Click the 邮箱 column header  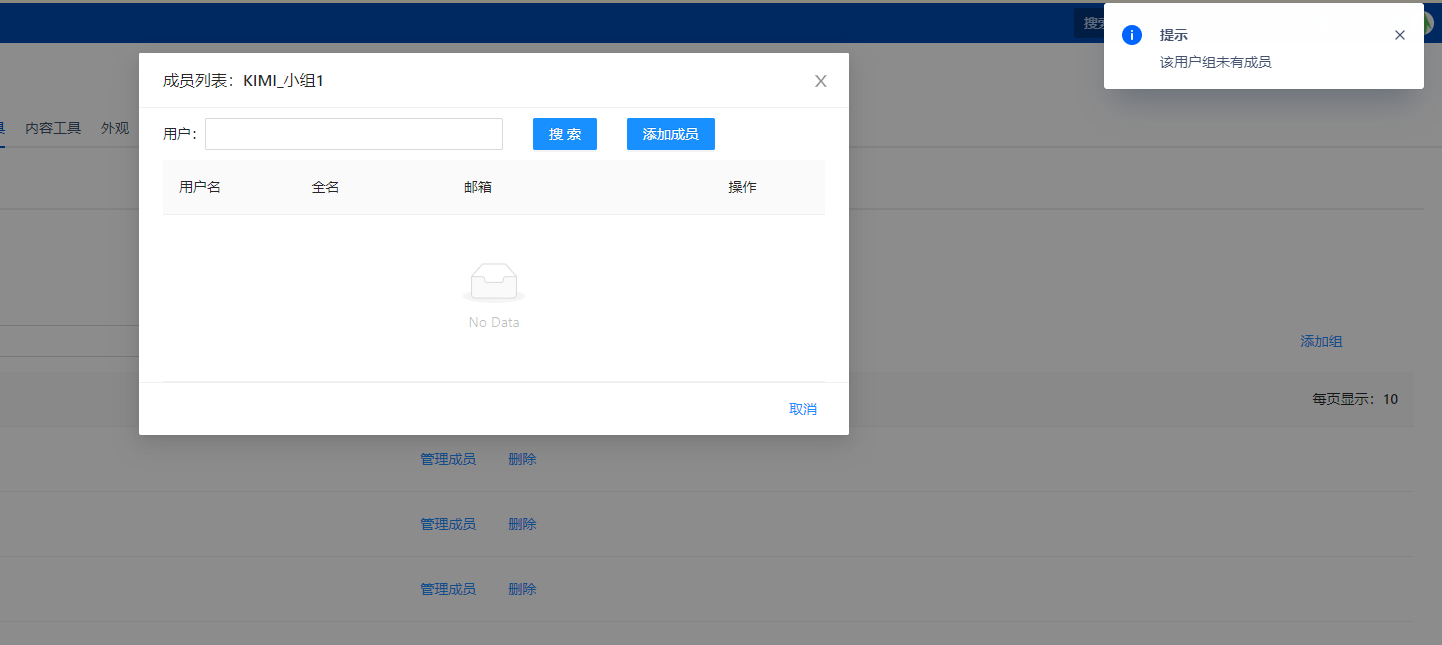click(478, 187)
